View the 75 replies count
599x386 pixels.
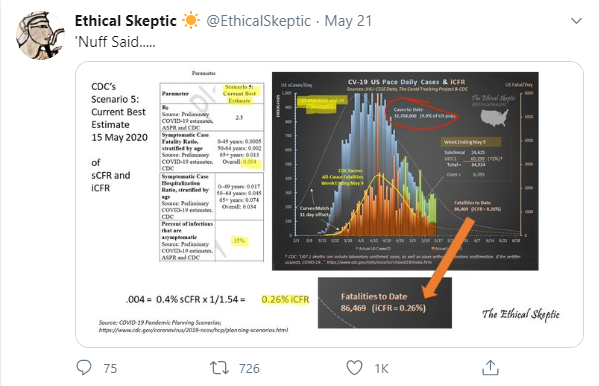[x=110, y=368]
